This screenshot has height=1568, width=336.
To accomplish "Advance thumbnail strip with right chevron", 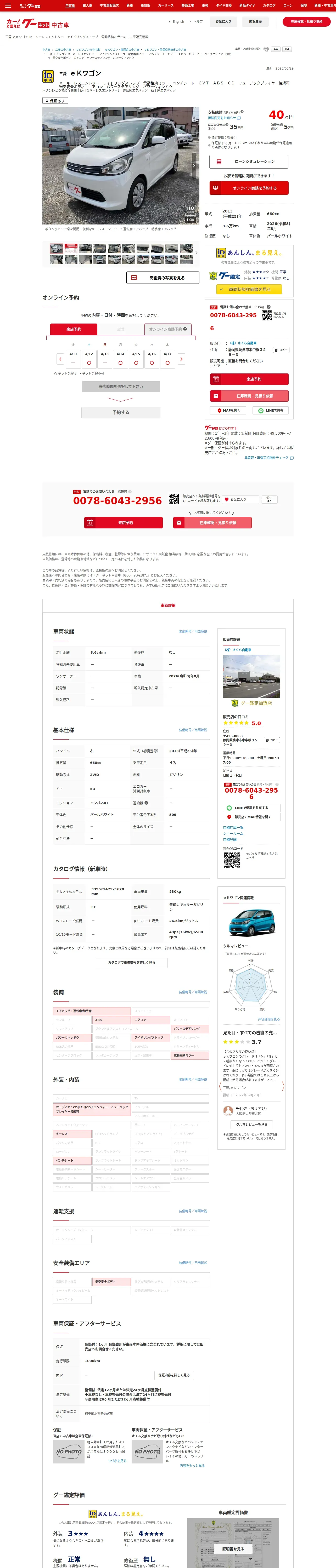I will pyautogui.click(x=196, y=253).
